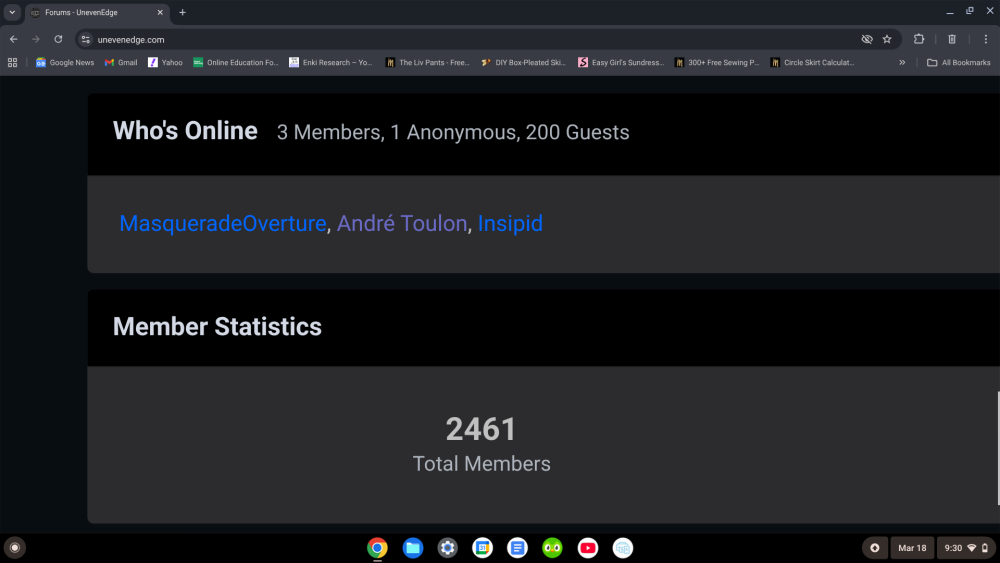Open the tab search dropdown arrow
The width and height of the screenshot is (1000, 563).
(x=12, y=12)
